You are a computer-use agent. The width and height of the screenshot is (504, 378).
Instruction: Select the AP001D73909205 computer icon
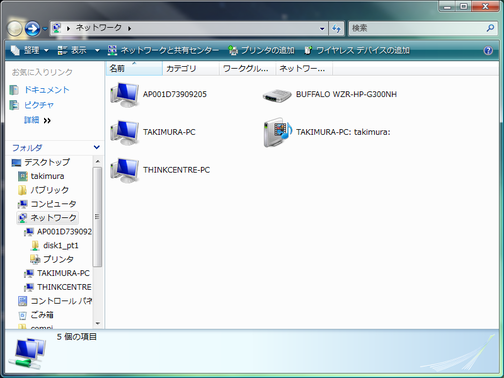(x=125, y=95)
